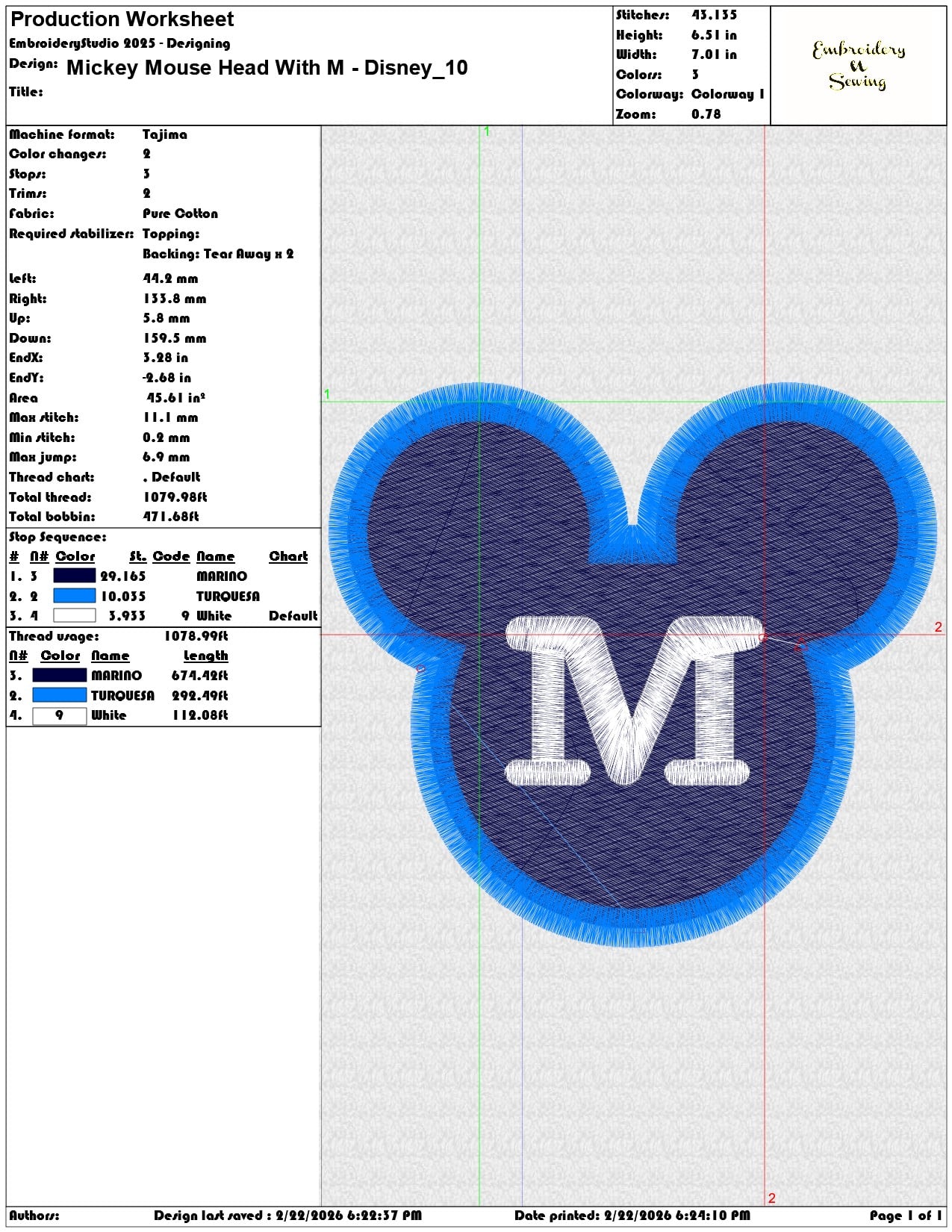952x1232 pixels.
Task: Click the 'St.' column header in Stop Sequence
Action: click(x=137, y=556)
